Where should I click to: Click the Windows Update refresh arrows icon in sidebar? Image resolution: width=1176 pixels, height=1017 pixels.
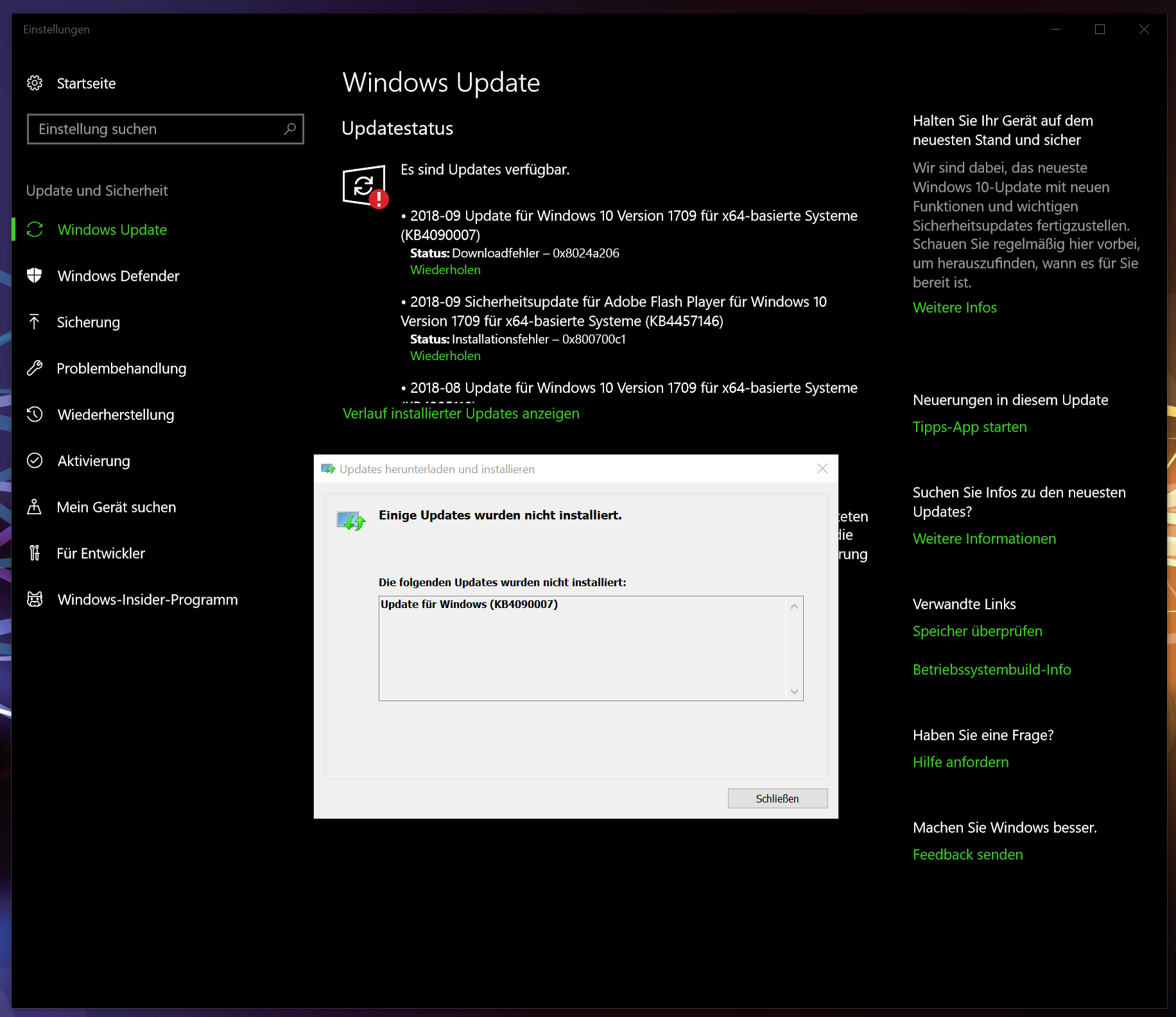click(35, 230)
